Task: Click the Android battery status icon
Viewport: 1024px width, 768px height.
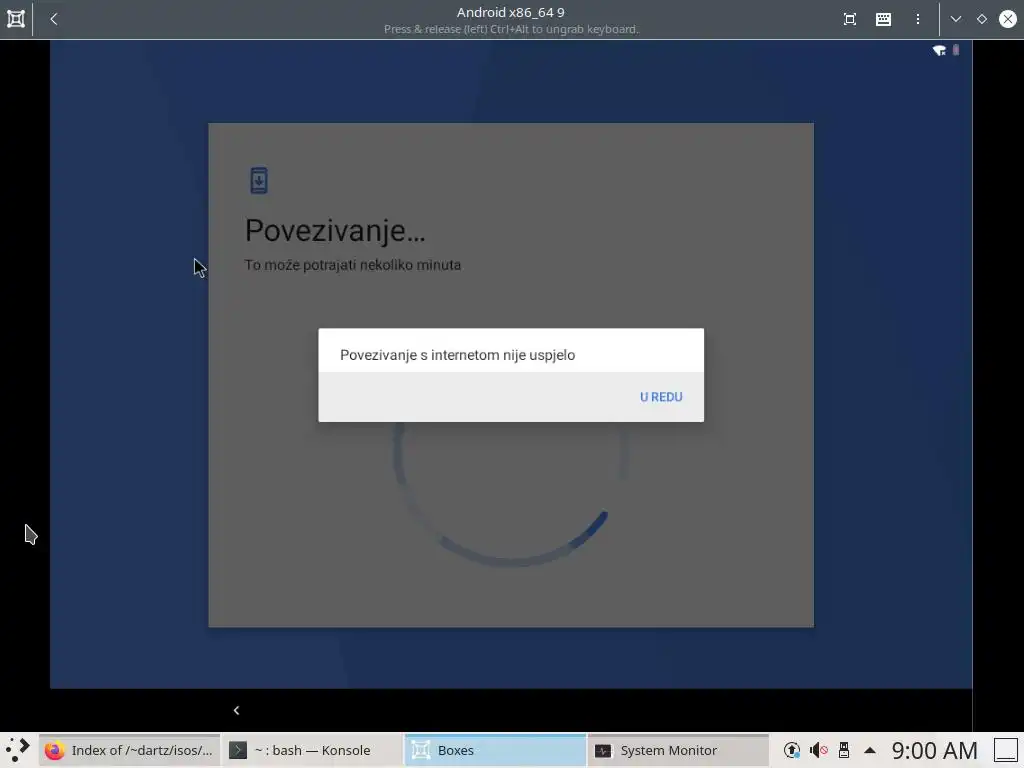Action: tap(955, 50)
